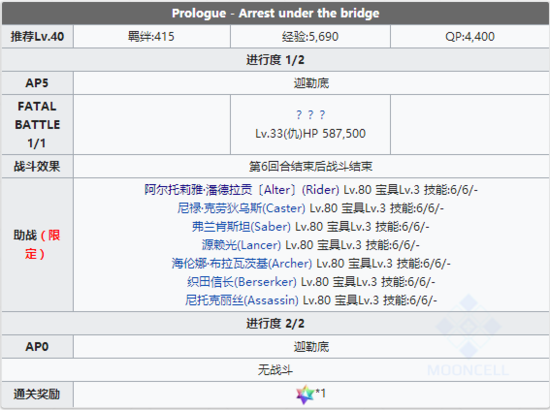Image resolution: width=550 pixels, height=410 pixels.
Task: Select the 通关奖励 label
Action: [x=37, y=394]
